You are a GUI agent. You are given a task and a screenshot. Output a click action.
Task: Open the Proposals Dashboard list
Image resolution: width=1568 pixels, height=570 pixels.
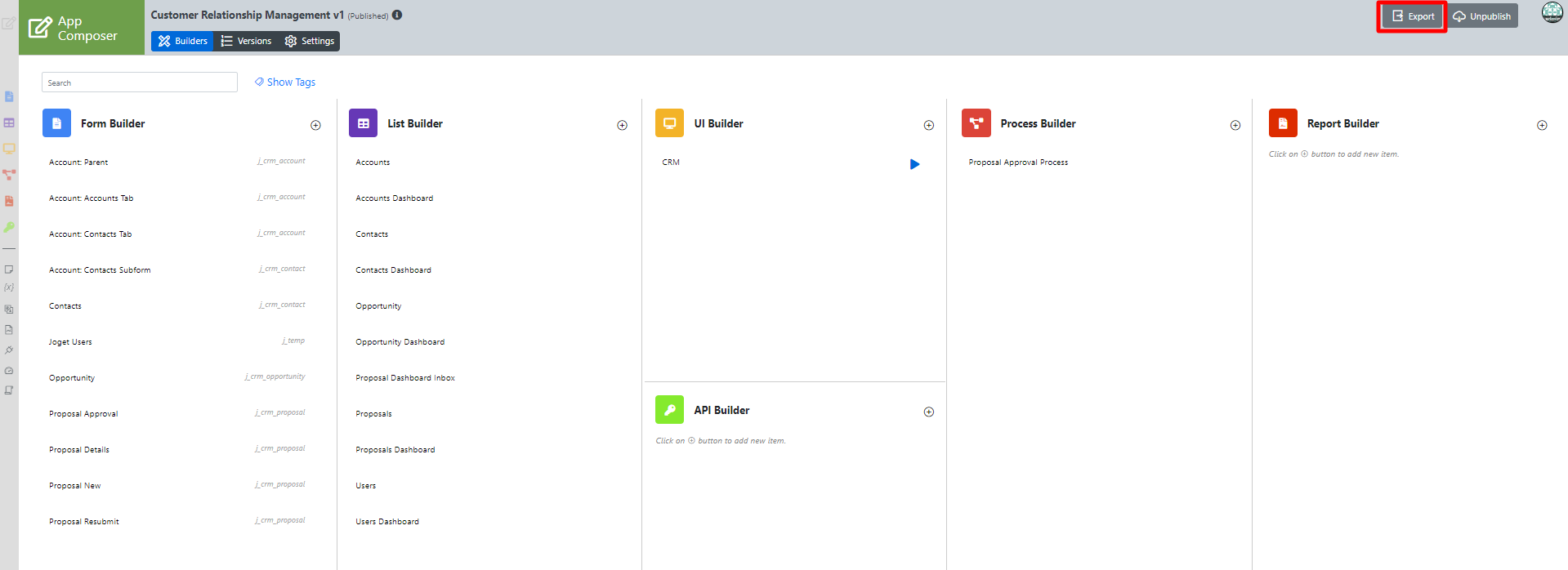tap(395, 450)
